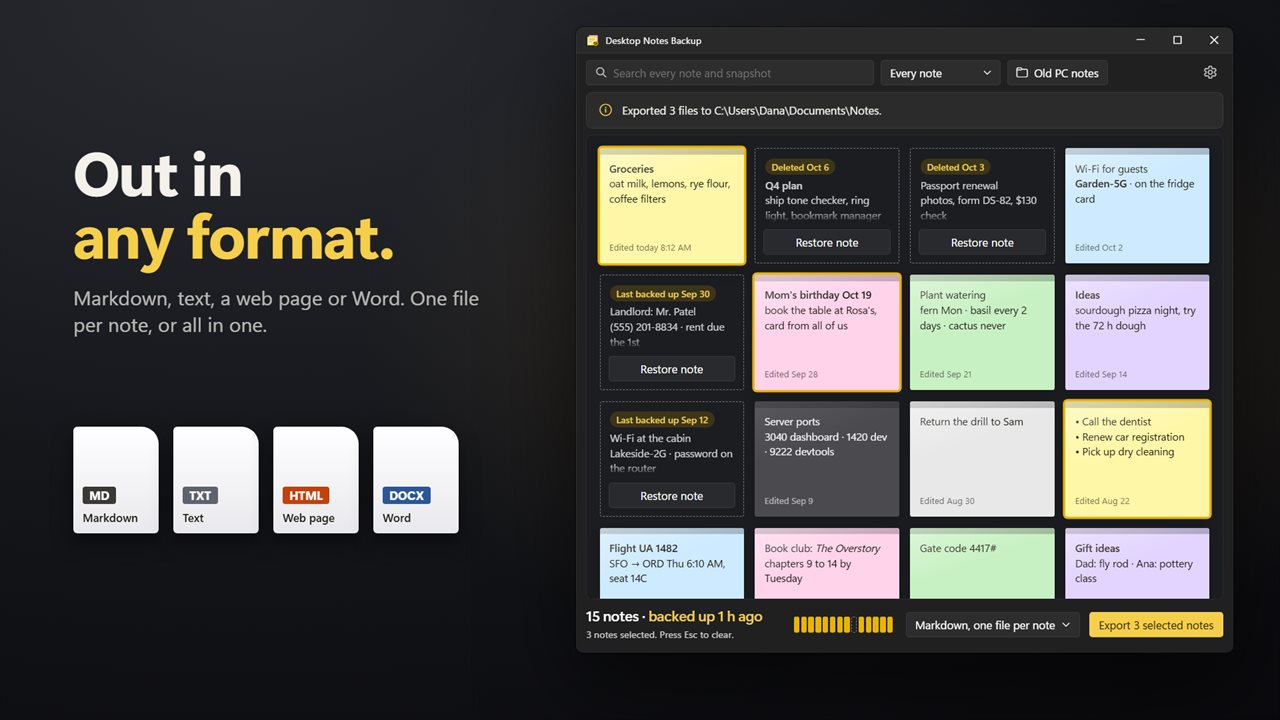This screenshot has width=1280, height=720.
Task: Click the Desktop Notes Backup app icon
Action: (x=592, y=40)
